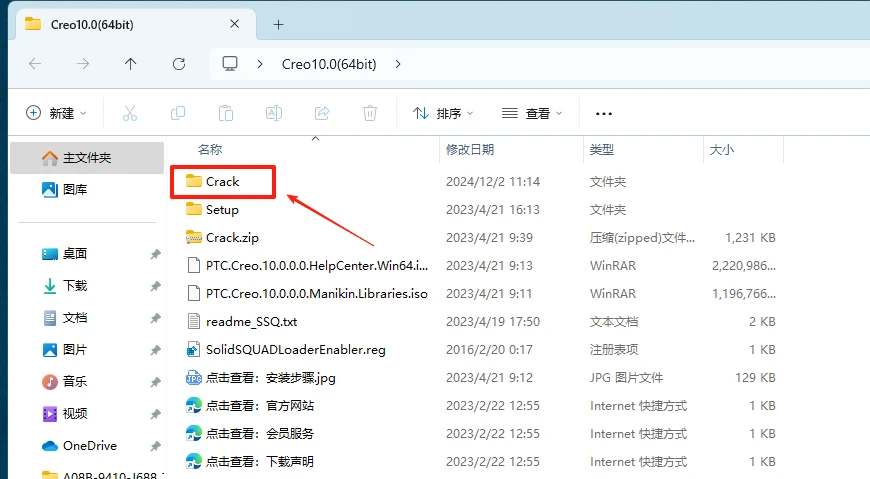Open 下载 in the sidebar

pyautogui.click(x=75, y=285)
